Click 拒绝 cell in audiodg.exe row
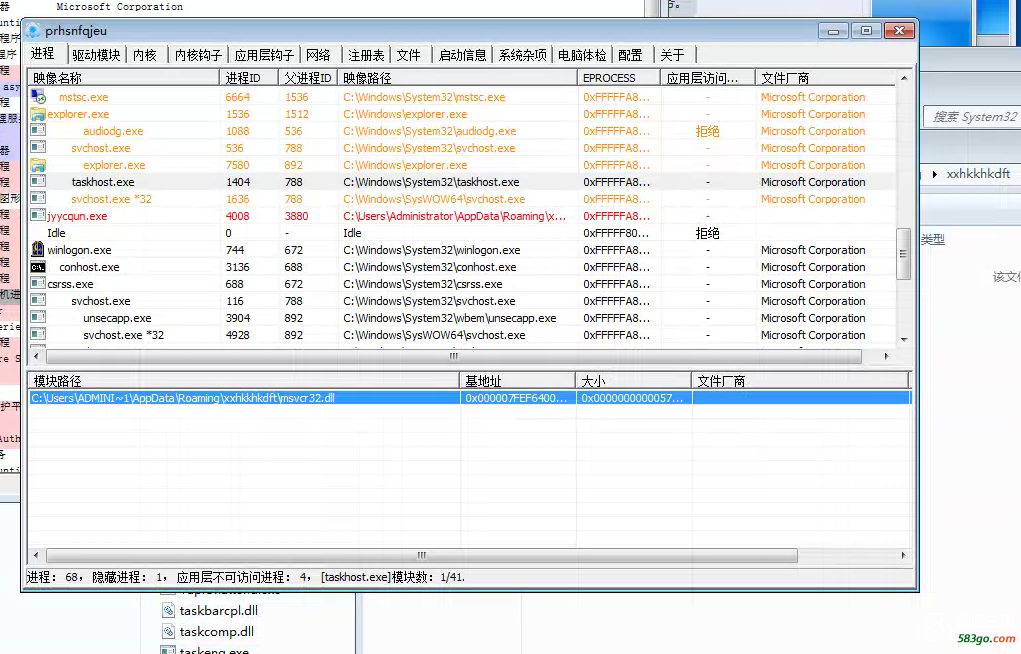Image resolution: width=1021 pixels, height=654 pixels. click(707, 131)
